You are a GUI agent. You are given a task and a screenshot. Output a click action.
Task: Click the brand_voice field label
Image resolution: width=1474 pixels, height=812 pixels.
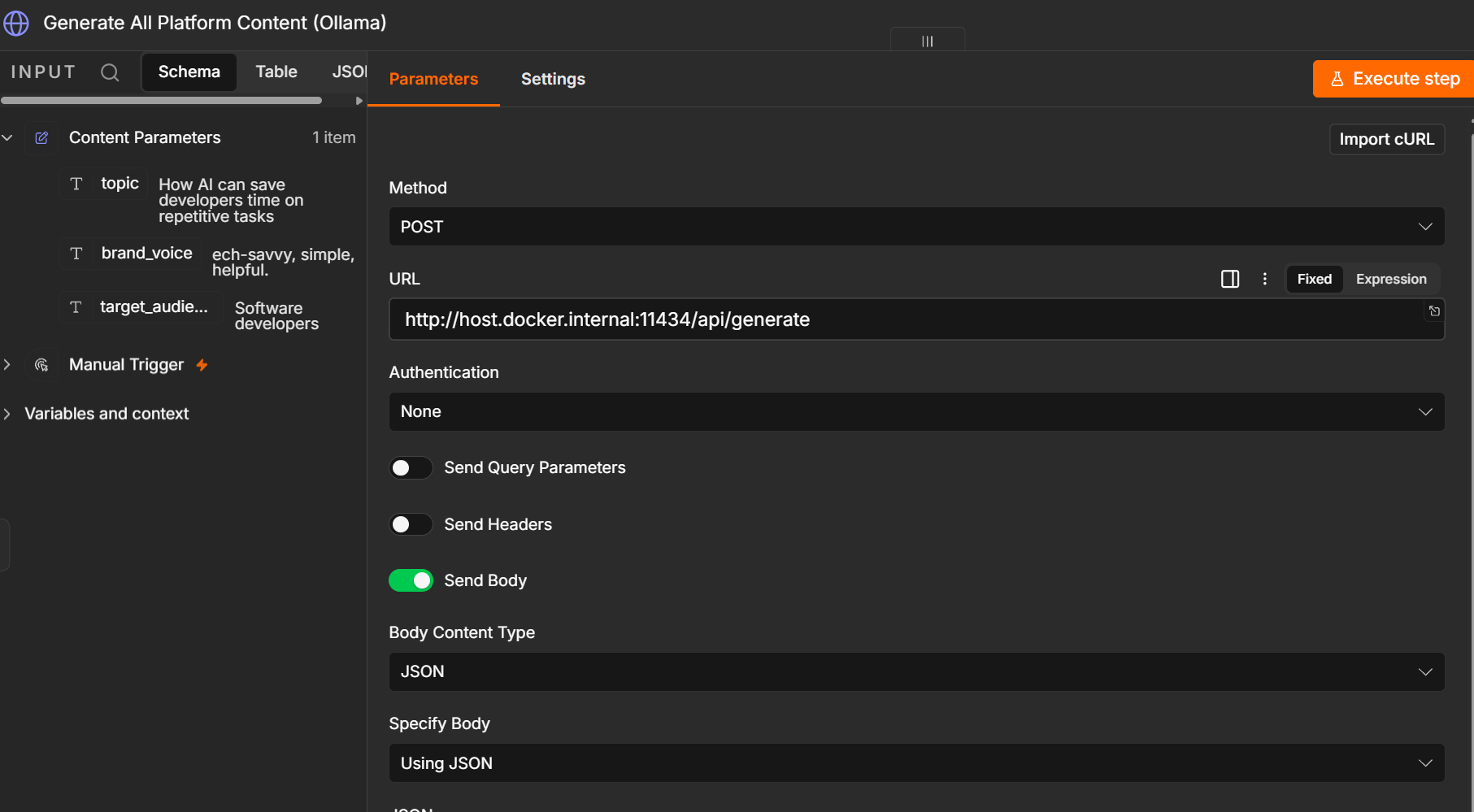[146, 254]
